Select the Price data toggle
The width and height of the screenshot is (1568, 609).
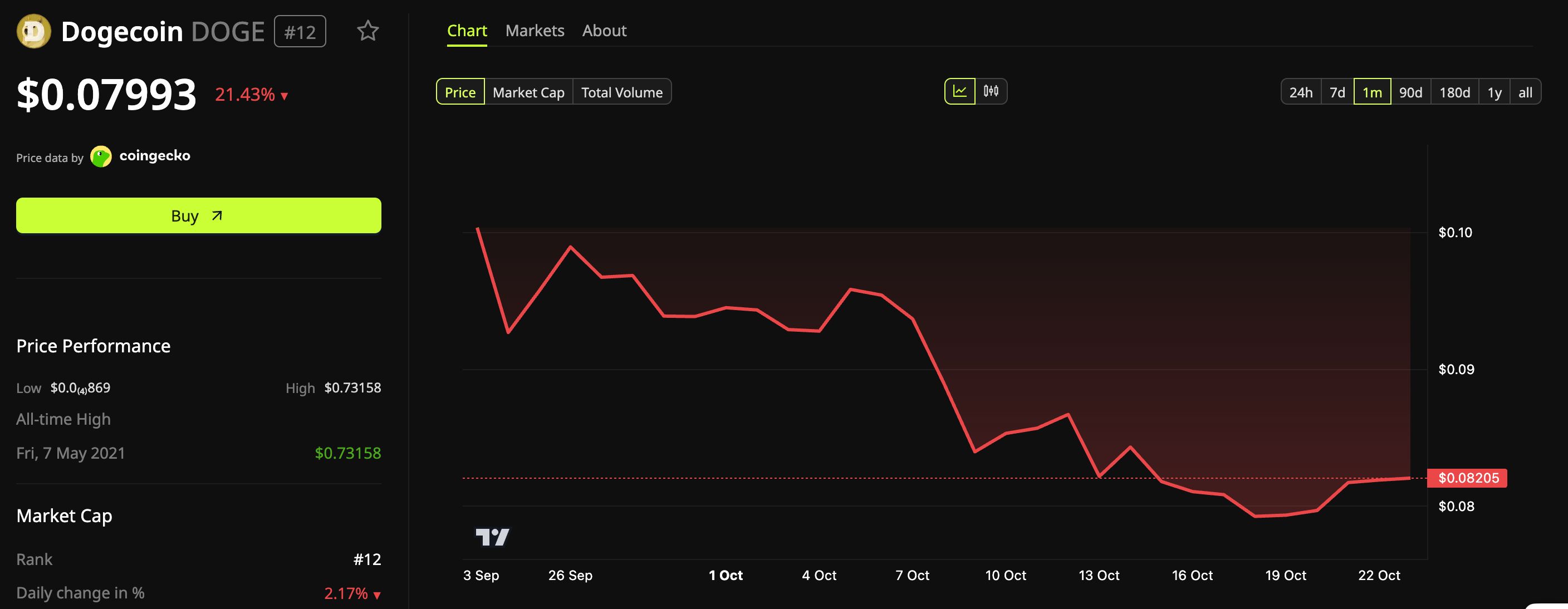coord(460,92)
